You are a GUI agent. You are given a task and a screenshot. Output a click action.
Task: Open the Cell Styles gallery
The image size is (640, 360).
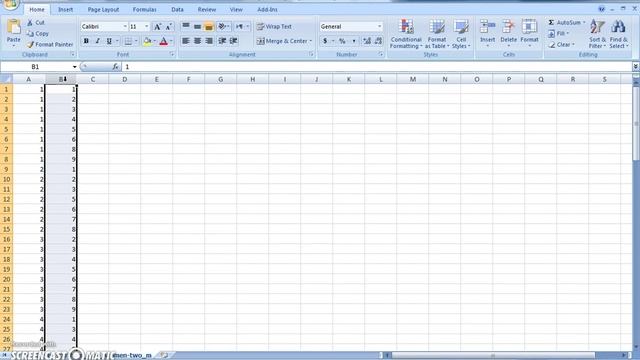coord(461,33)
